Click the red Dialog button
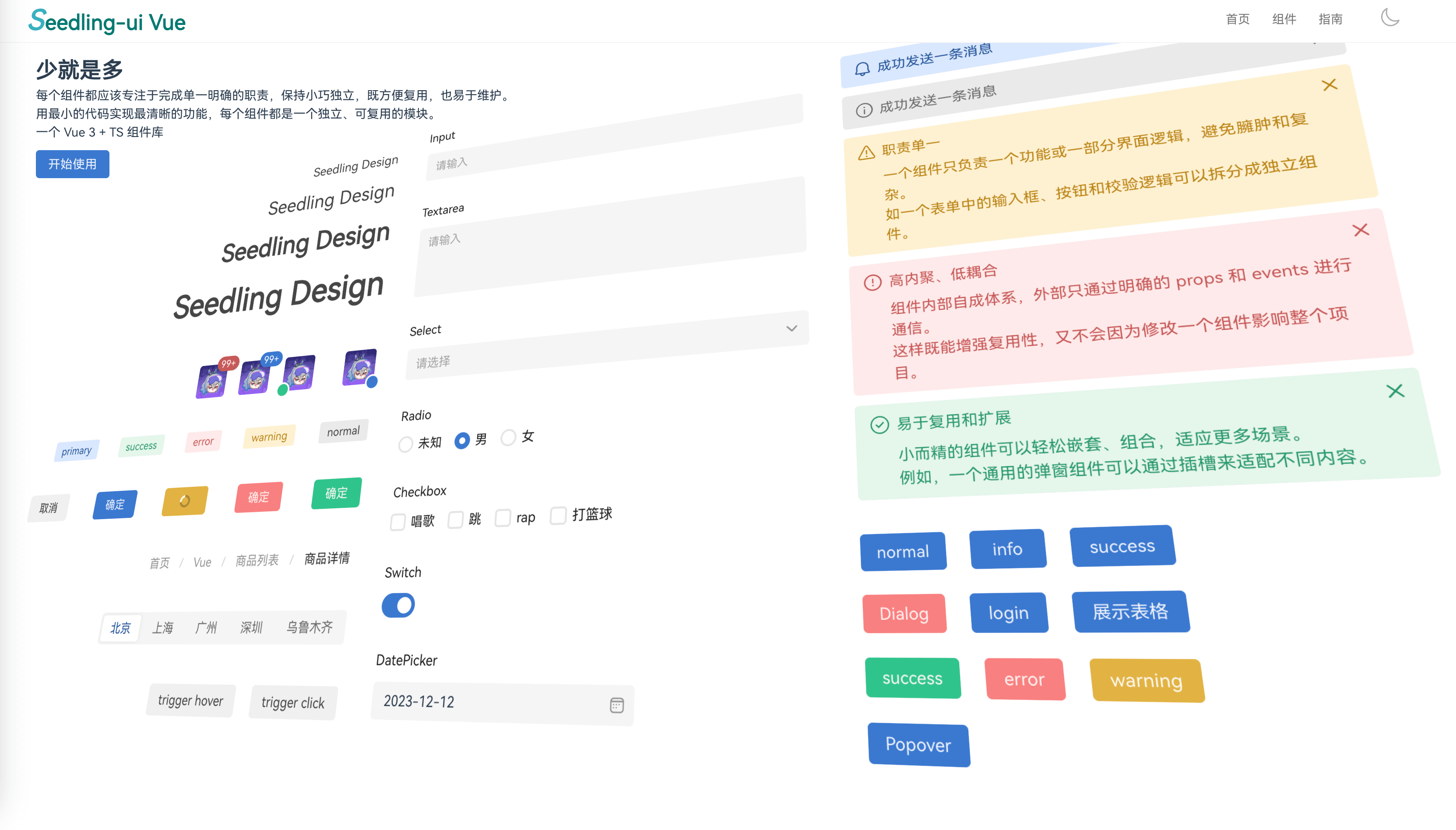This screenshot has width=1456, height=830. point(904,614)
